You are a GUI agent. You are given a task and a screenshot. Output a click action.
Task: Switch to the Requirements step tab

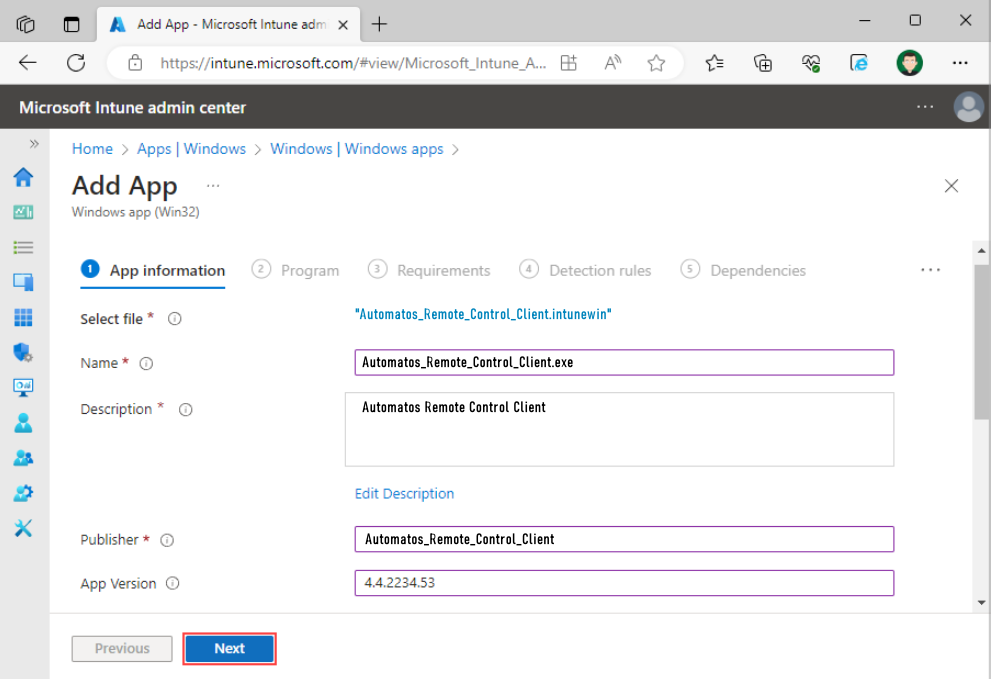429,271
